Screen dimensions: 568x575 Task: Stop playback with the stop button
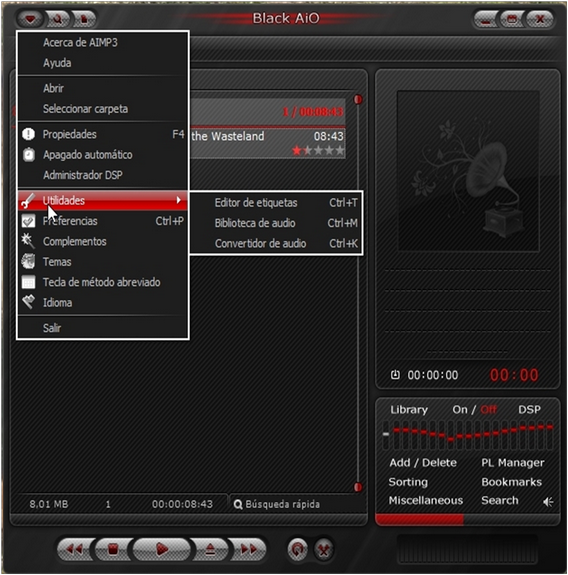point(113,549)
